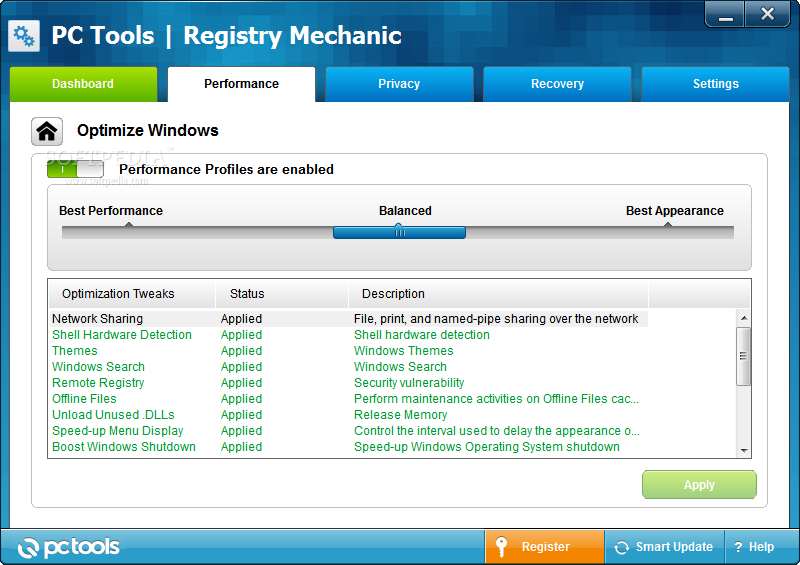Select the Network Sharing row
The width and height of the screenshot is (800, 565).
[348, 318]
